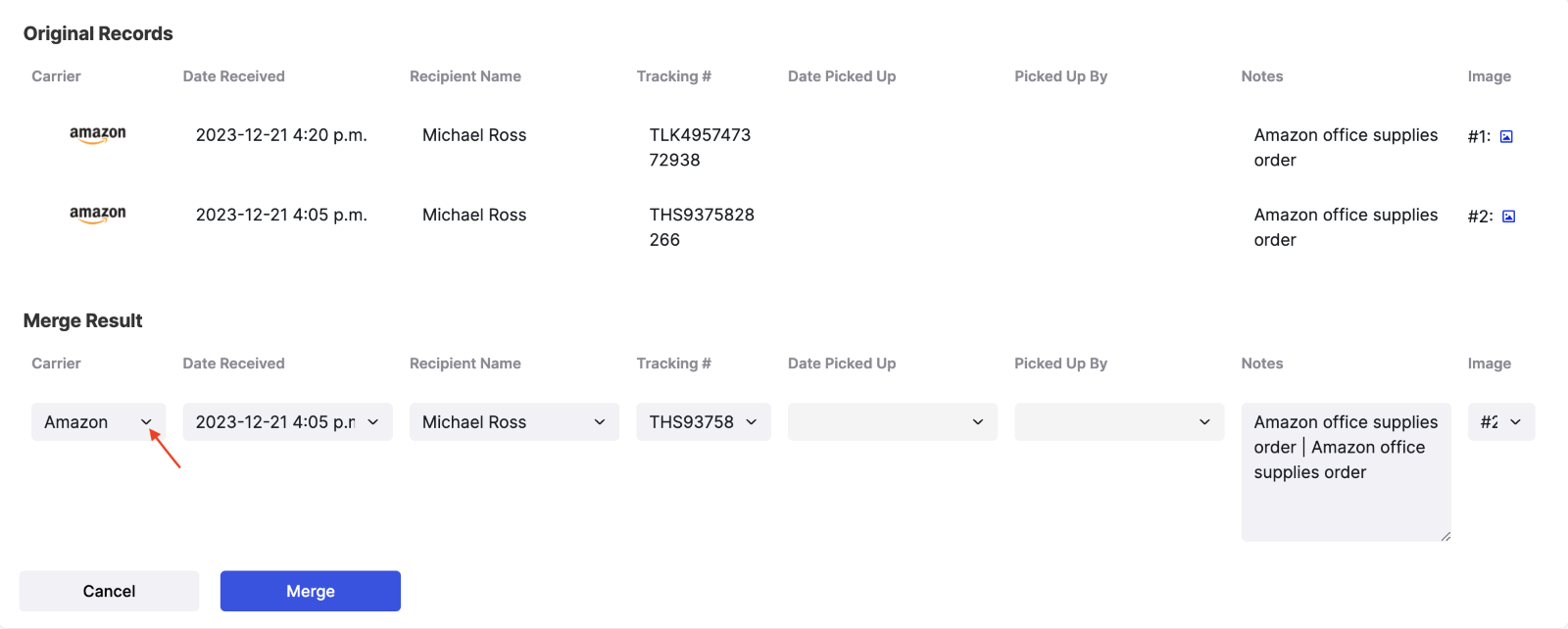Image resolution: width=1568 pixels, height=629 pixels.
Task: Click Tracking # header in Original Records
Action: pyautogui.click(x=674, y=76)
